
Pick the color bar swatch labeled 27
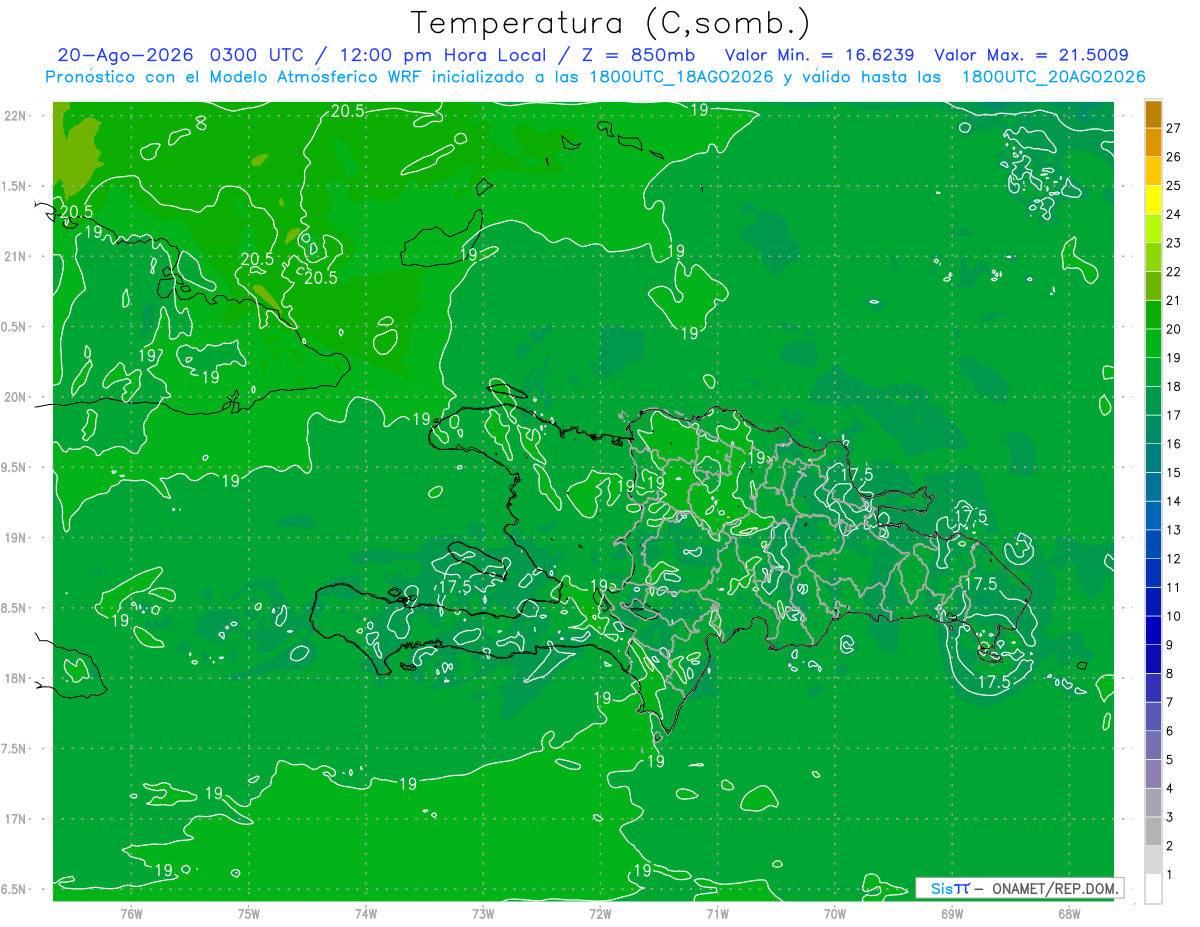point(1153,115)
